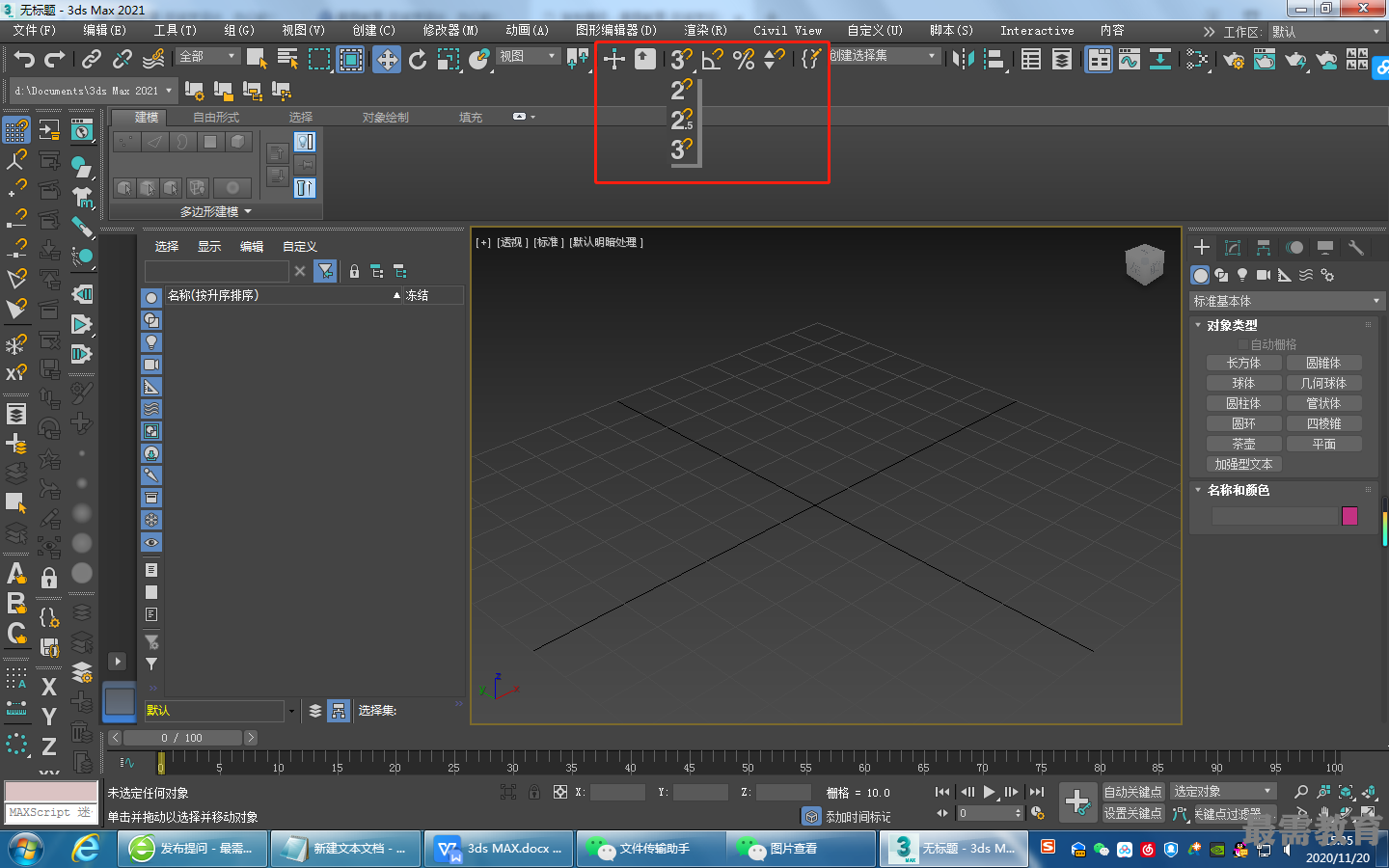This screenshot has height=868, width=1389.
Task: Open the Modify panel tab icon
Action: [1233, 248]
